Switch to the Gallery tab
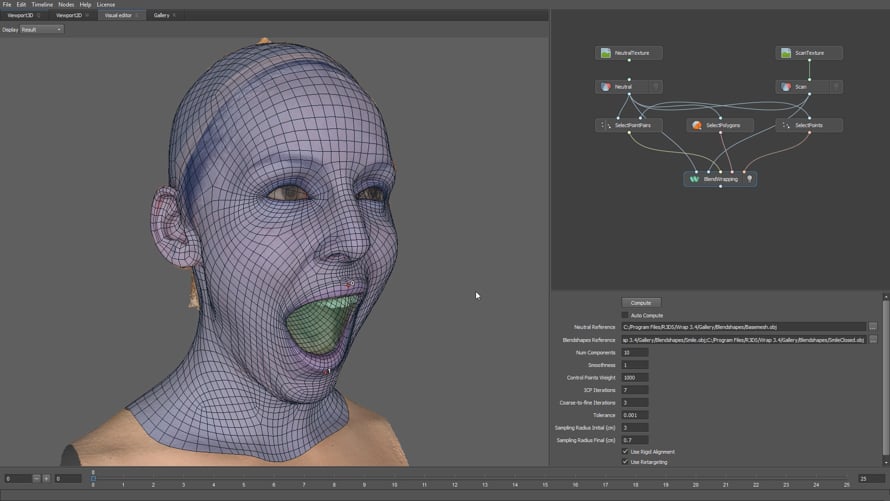Viewport: 890px width, 501px height. coord(161,16)
